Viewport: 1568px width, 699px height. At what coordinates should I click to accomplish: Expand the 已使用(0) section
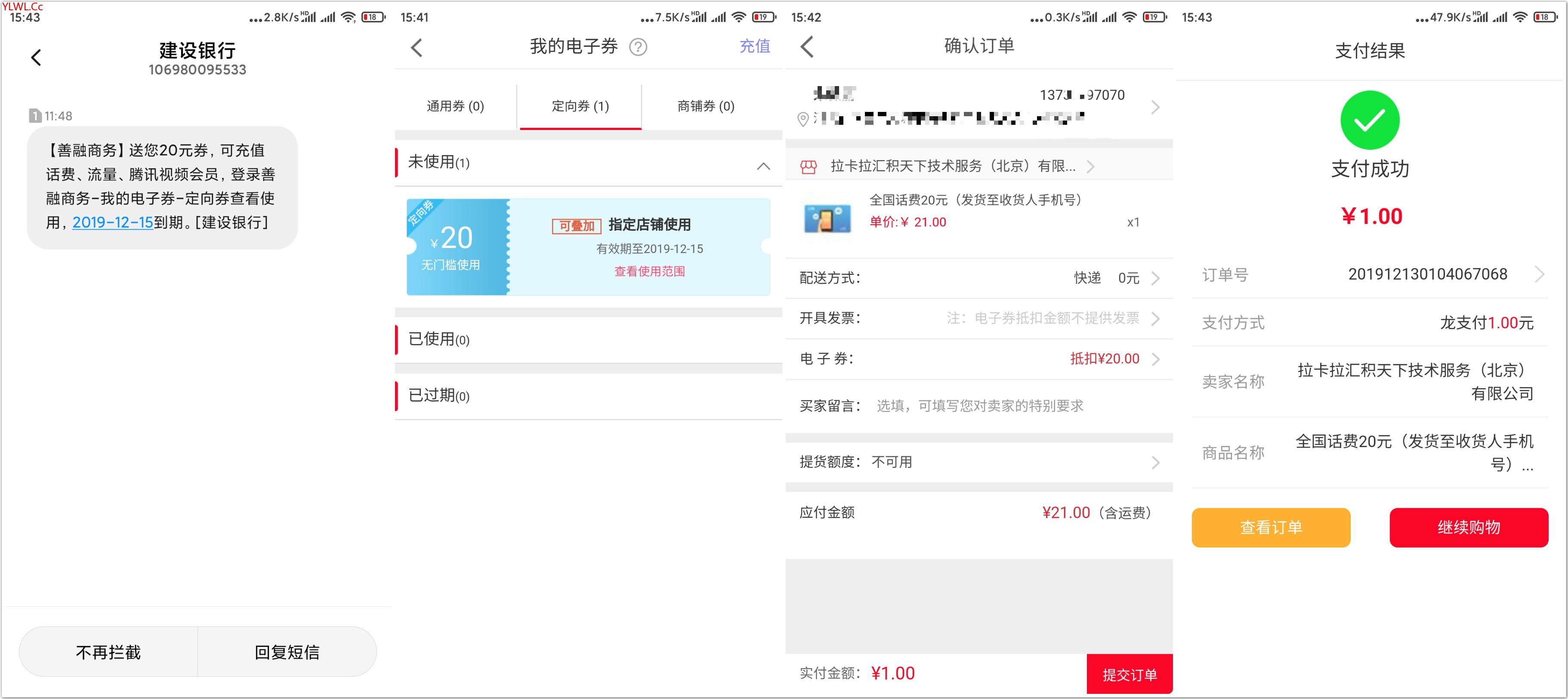coord(589,340)
